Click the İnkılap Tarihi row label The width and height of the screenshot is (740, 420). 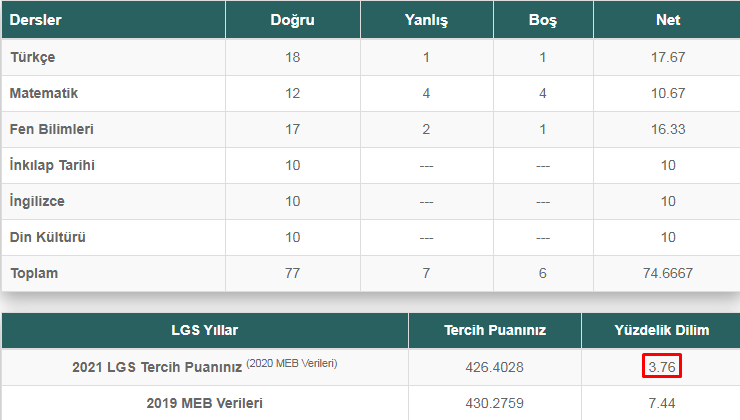pyautogui.click(x=52, y=165)
